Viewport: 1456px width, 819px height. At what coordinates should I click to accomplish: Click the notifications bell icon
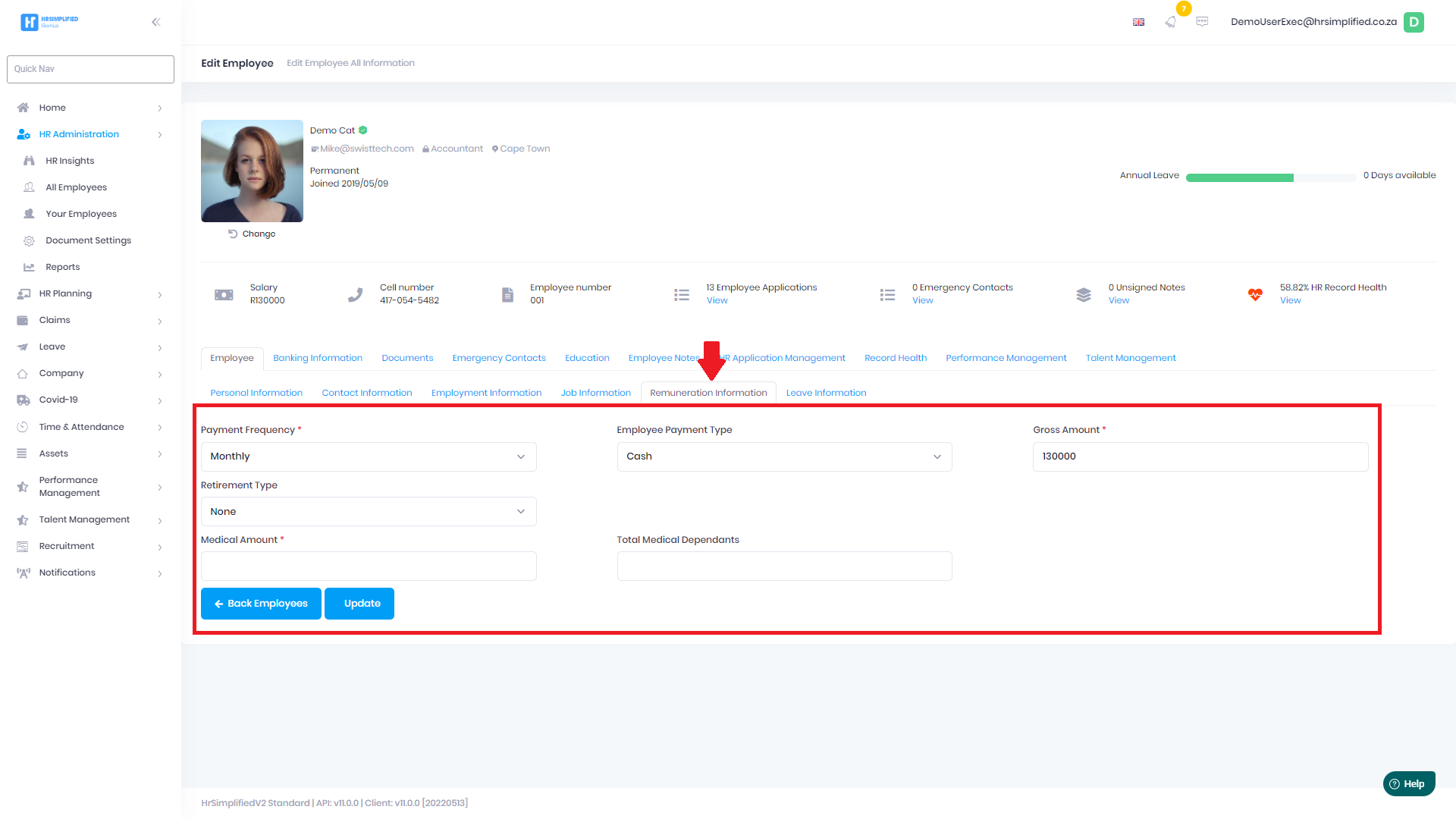1171,22
